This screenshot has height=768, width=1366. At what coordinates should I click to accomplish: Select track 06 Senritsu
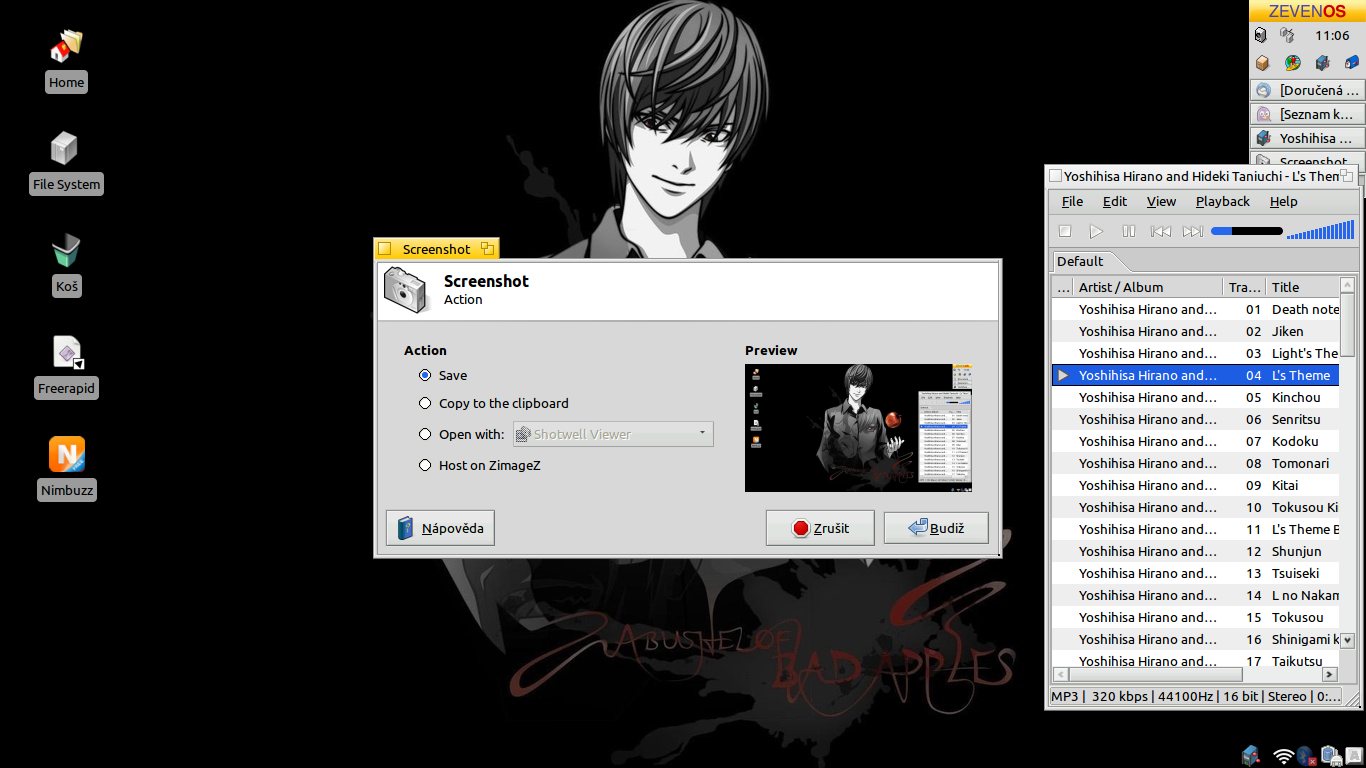tap(1195, 419)
